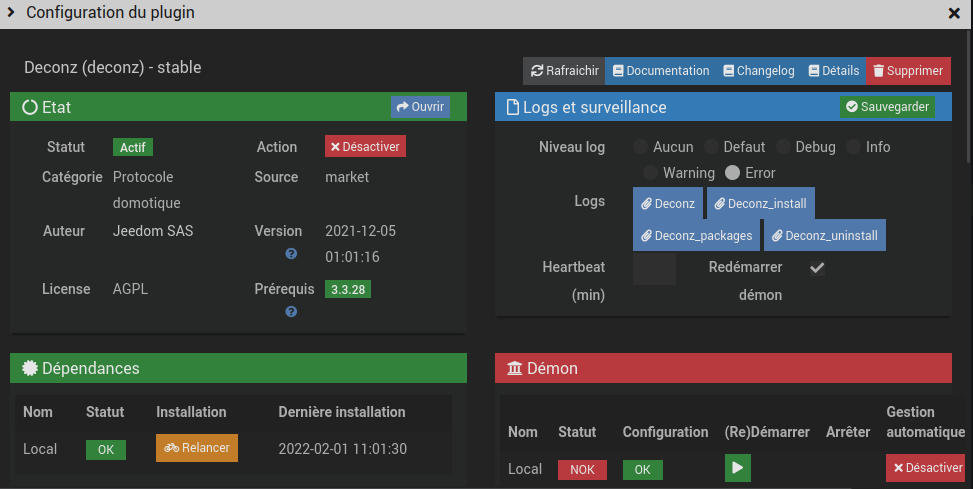973x489 pixels.
Task: Click the Etat circle icon in header
Action: tap(30, 107)
